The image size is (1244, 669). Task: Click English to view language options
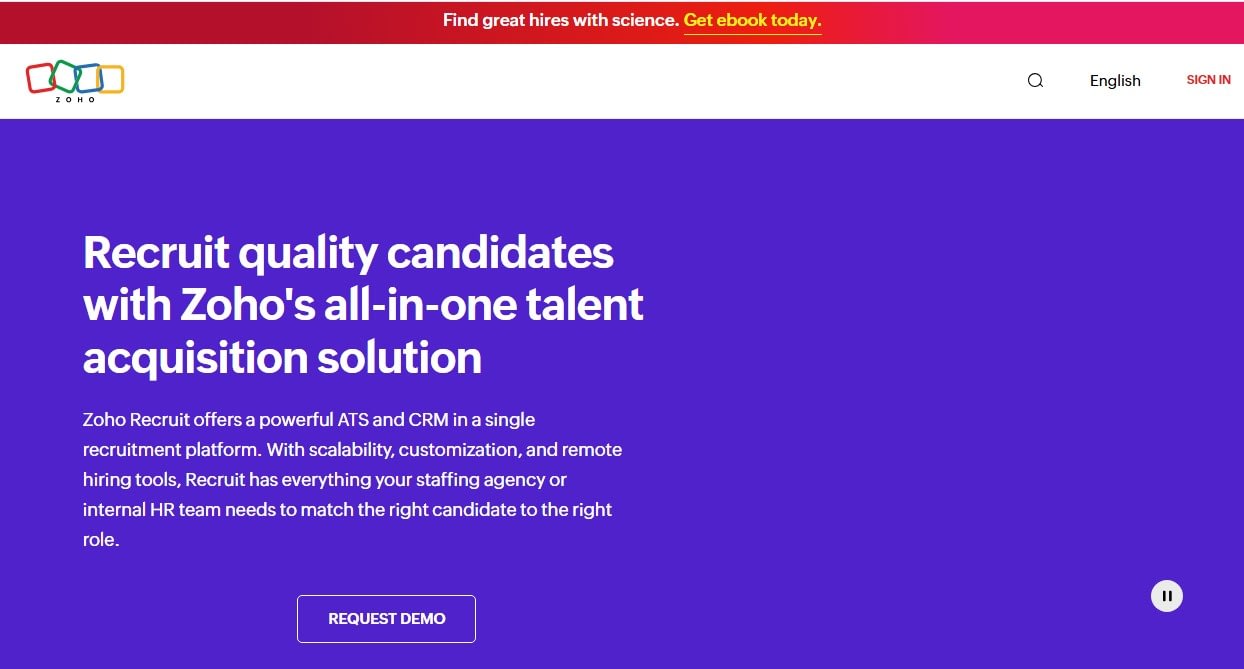(x=1115, y=80)
